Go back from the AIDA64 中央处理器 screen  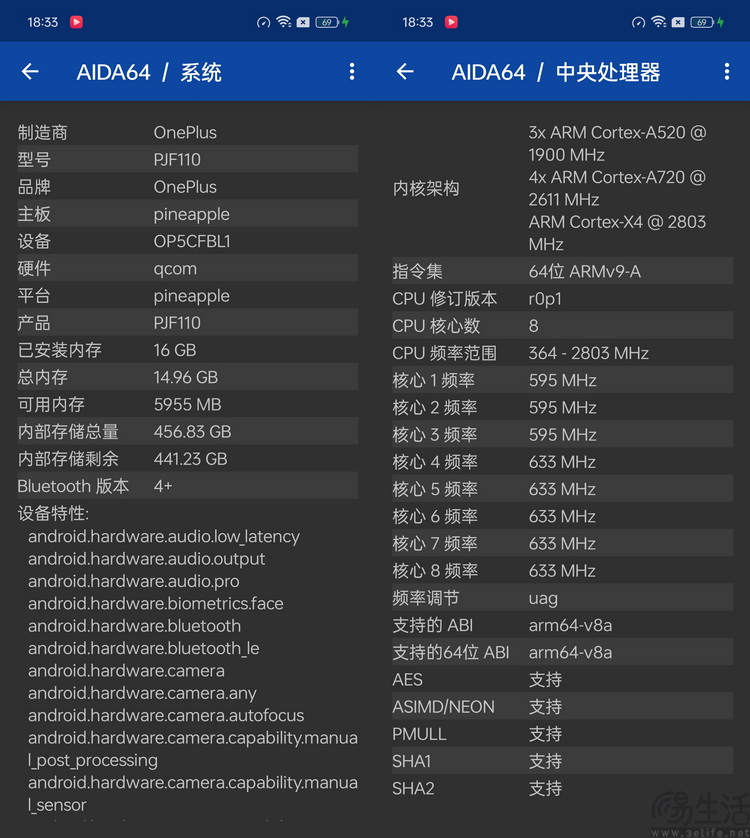tap(405, 72)
